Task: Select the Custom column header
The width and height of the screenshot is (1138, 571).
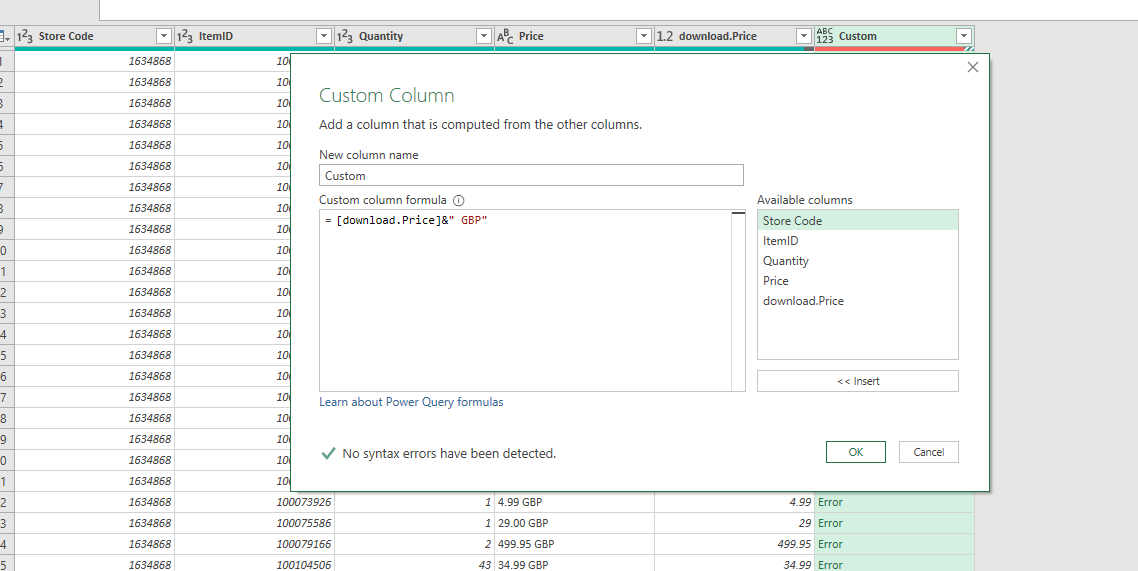Action: [x=894, y=36]
